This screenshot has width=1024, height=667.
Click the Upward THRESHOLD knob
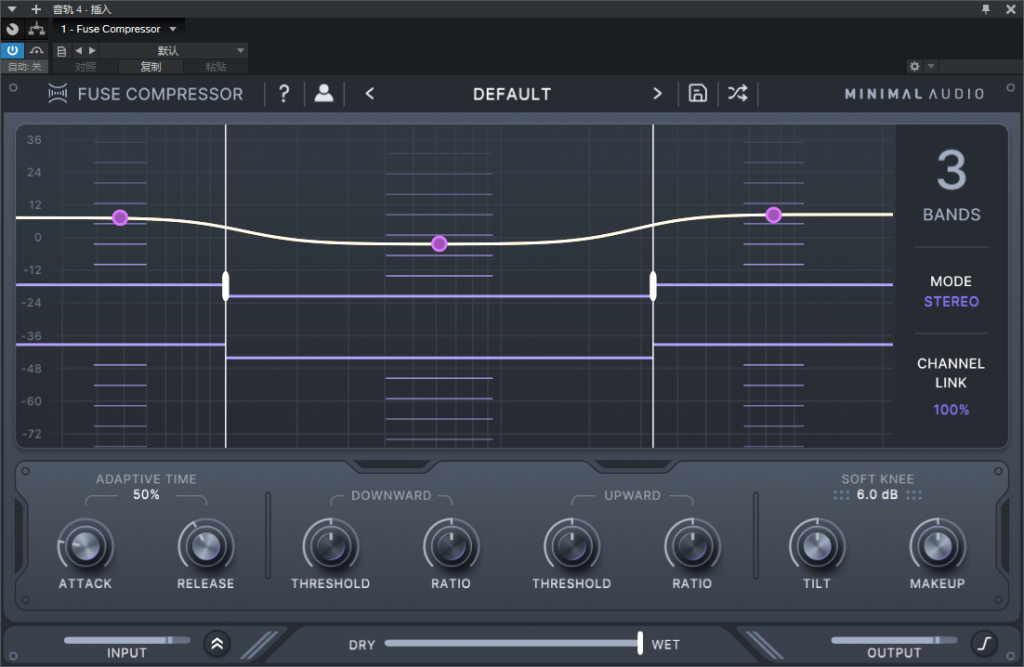pyautogui.click(x=571, y=546)
